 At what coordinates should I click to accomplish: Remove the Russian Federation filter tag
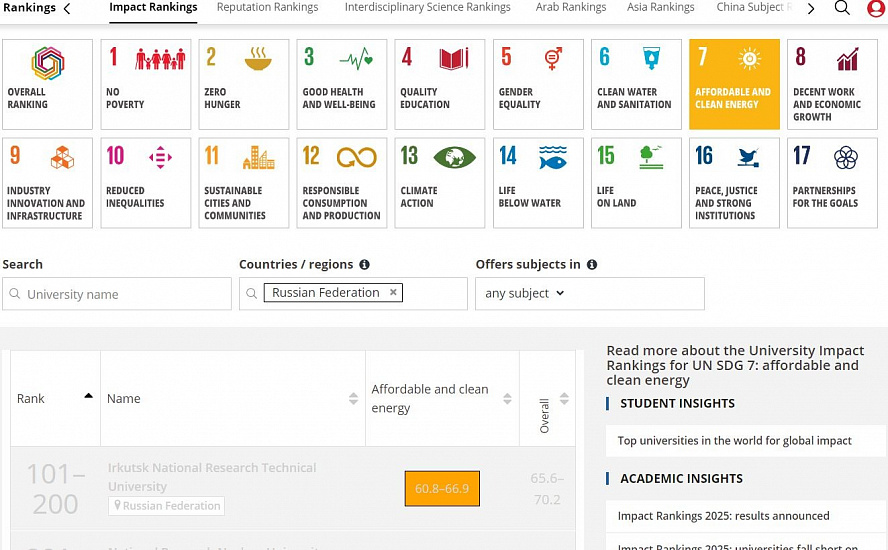(393, 292)
